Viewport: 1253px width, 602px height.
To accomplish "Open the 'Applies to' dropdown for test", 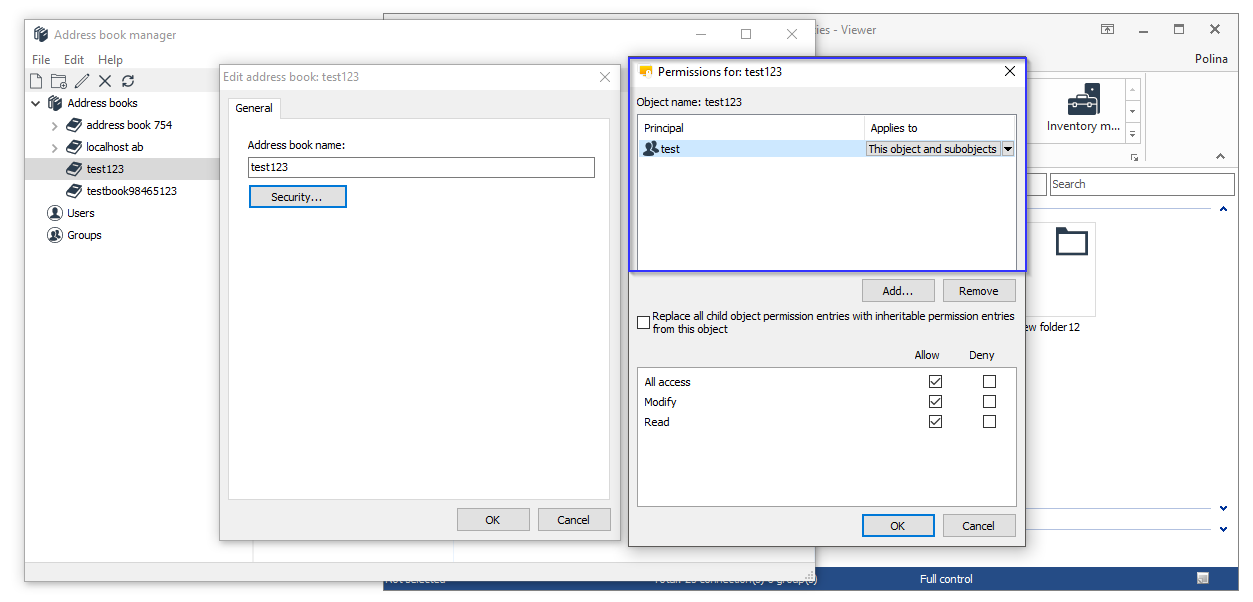I will pos(1007,149).
